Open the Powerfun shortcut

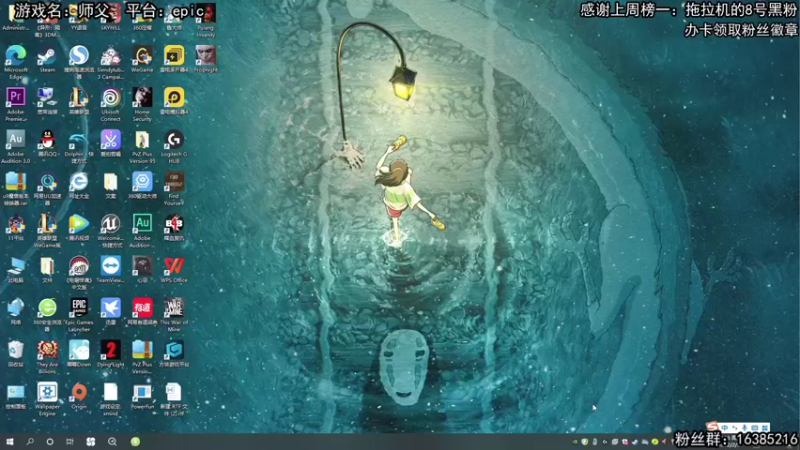click(x=142, y=392)
